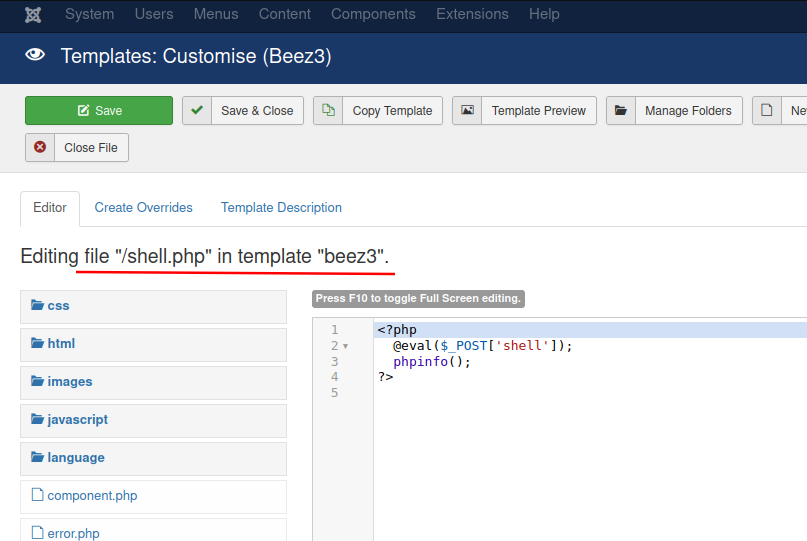
Task: Click the Save & Close checkmark icon
Action: tap(197, 111)
